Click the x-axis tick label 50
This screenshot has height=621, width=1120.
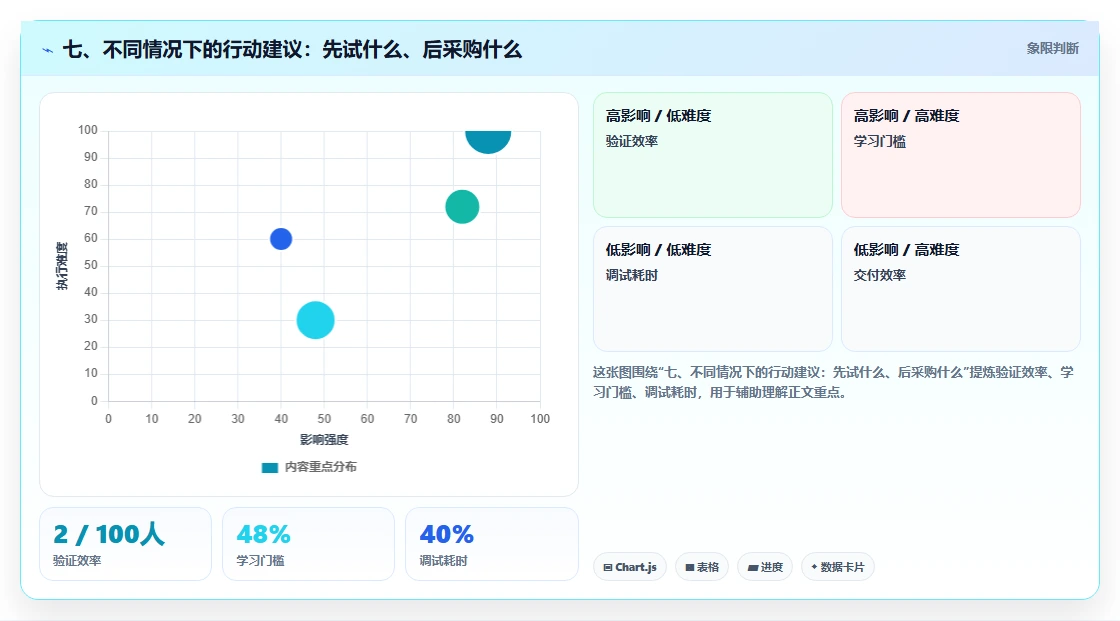point(324,419)
